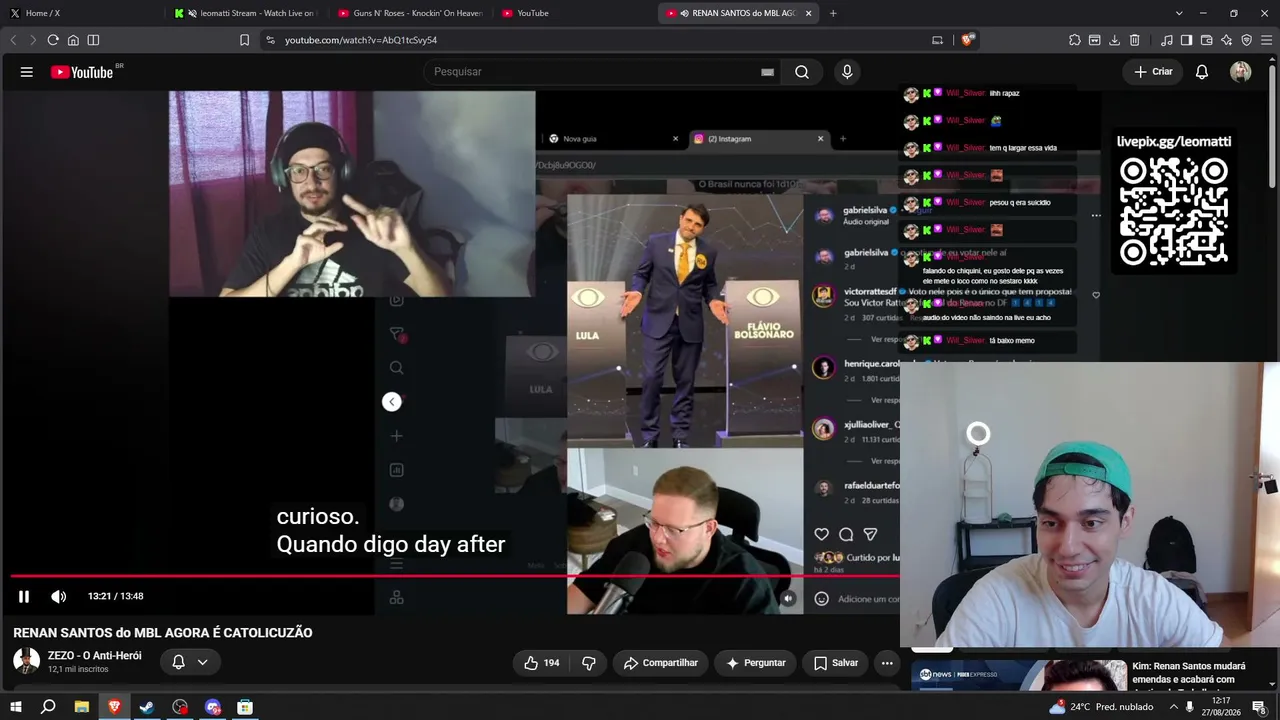Screen dimensions: 1280x720
Task: Switch to the leomatti Stream tab
Action: [x=245, y=13]
